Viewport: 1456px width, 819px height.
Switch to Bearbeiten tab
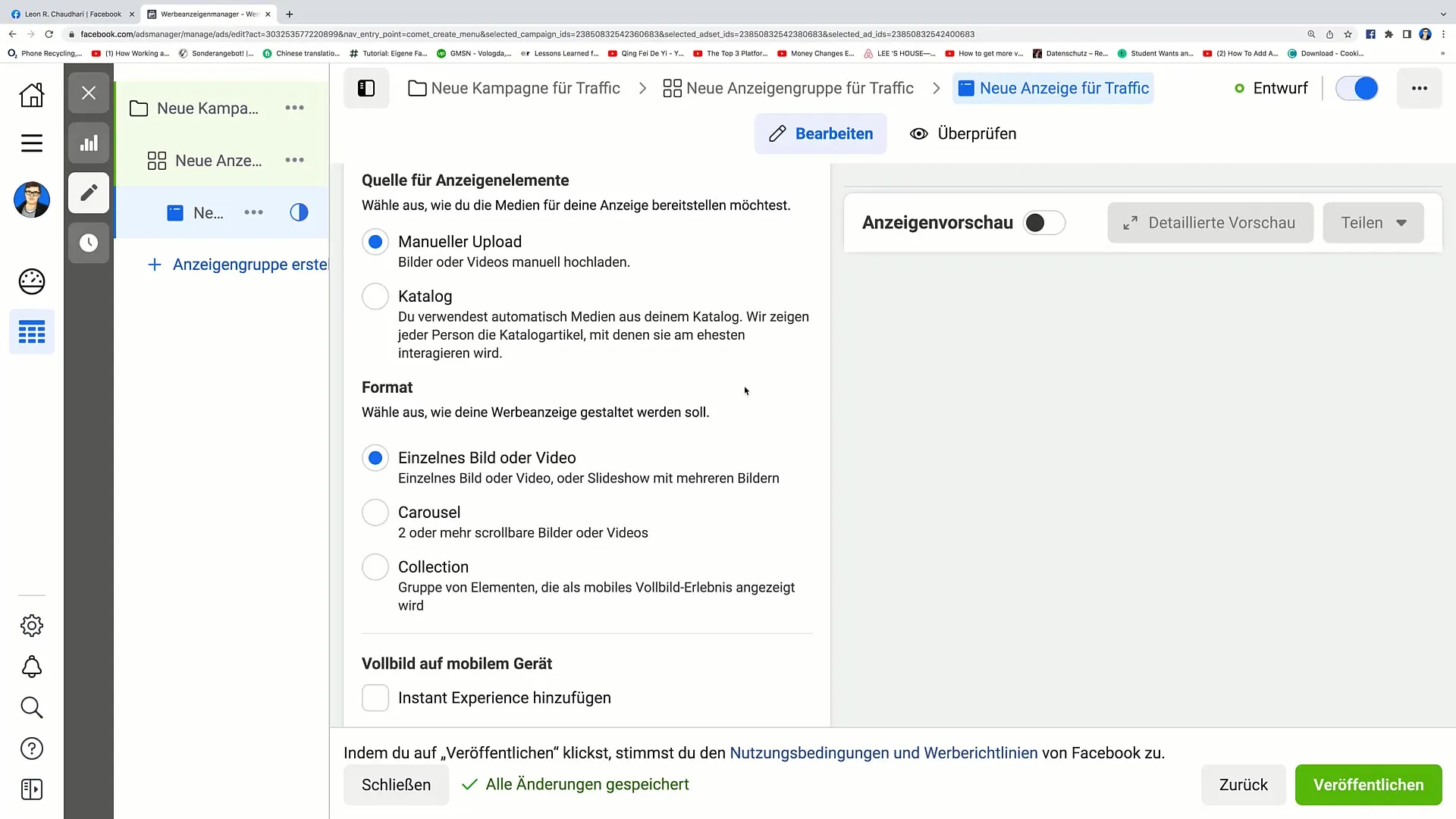click(x=821, y=133)
